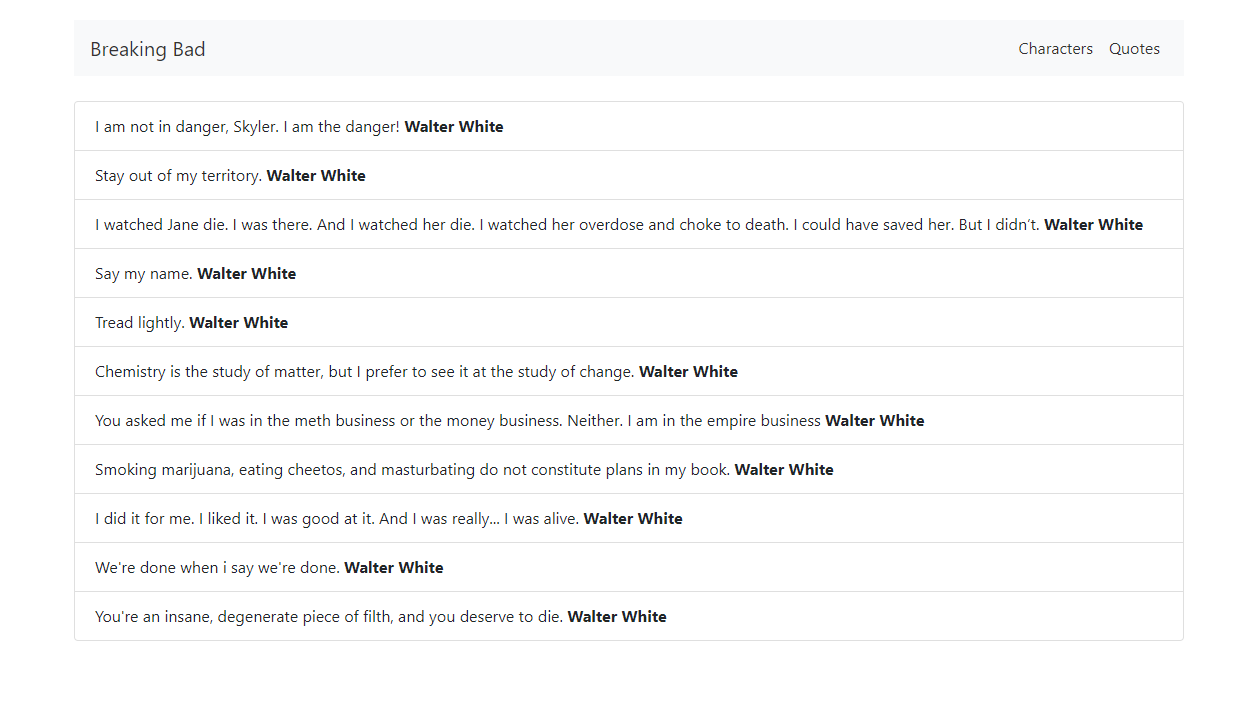This screenshot has height=720, width=1255.
Task: Click the "Say my name." quote
Action: pos(629,273)
